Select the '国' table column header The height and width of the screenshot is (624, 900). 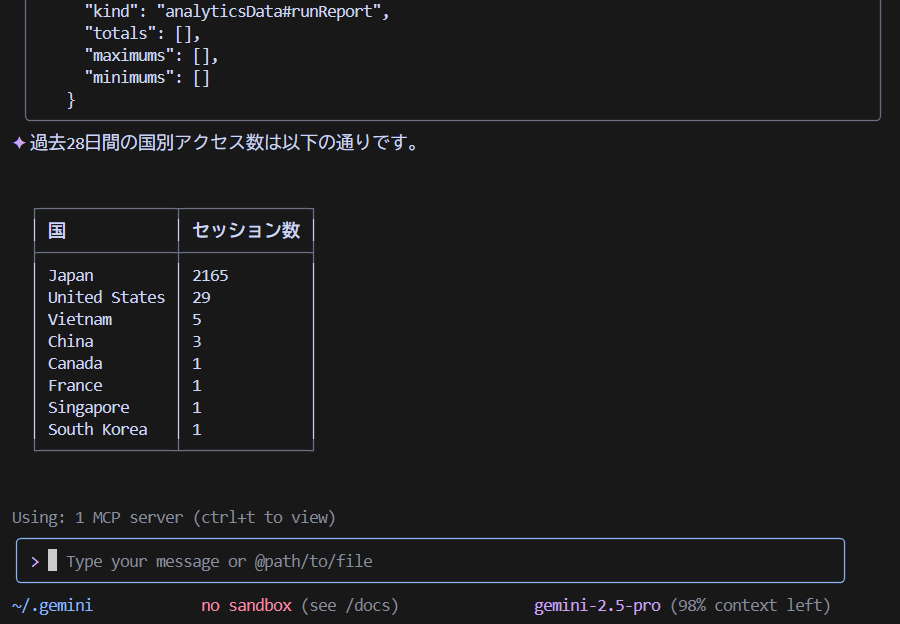57,230
